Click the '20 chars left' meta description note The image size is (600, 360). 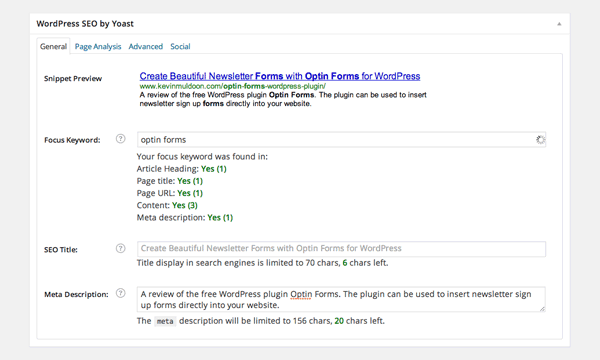[x=359, y=321]
